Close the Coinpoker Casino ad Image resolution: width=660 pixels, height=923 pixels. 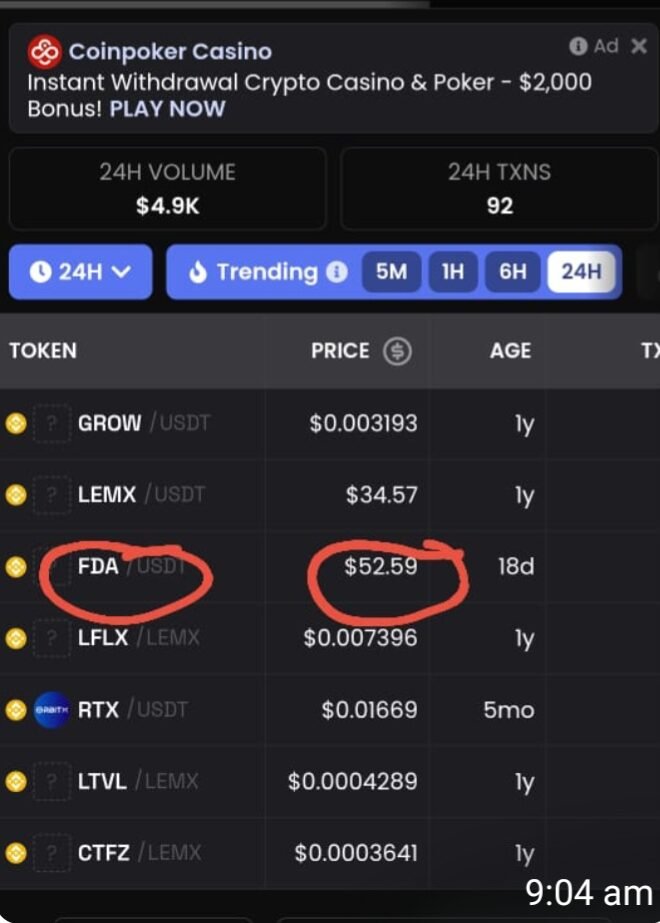point(639,46)
